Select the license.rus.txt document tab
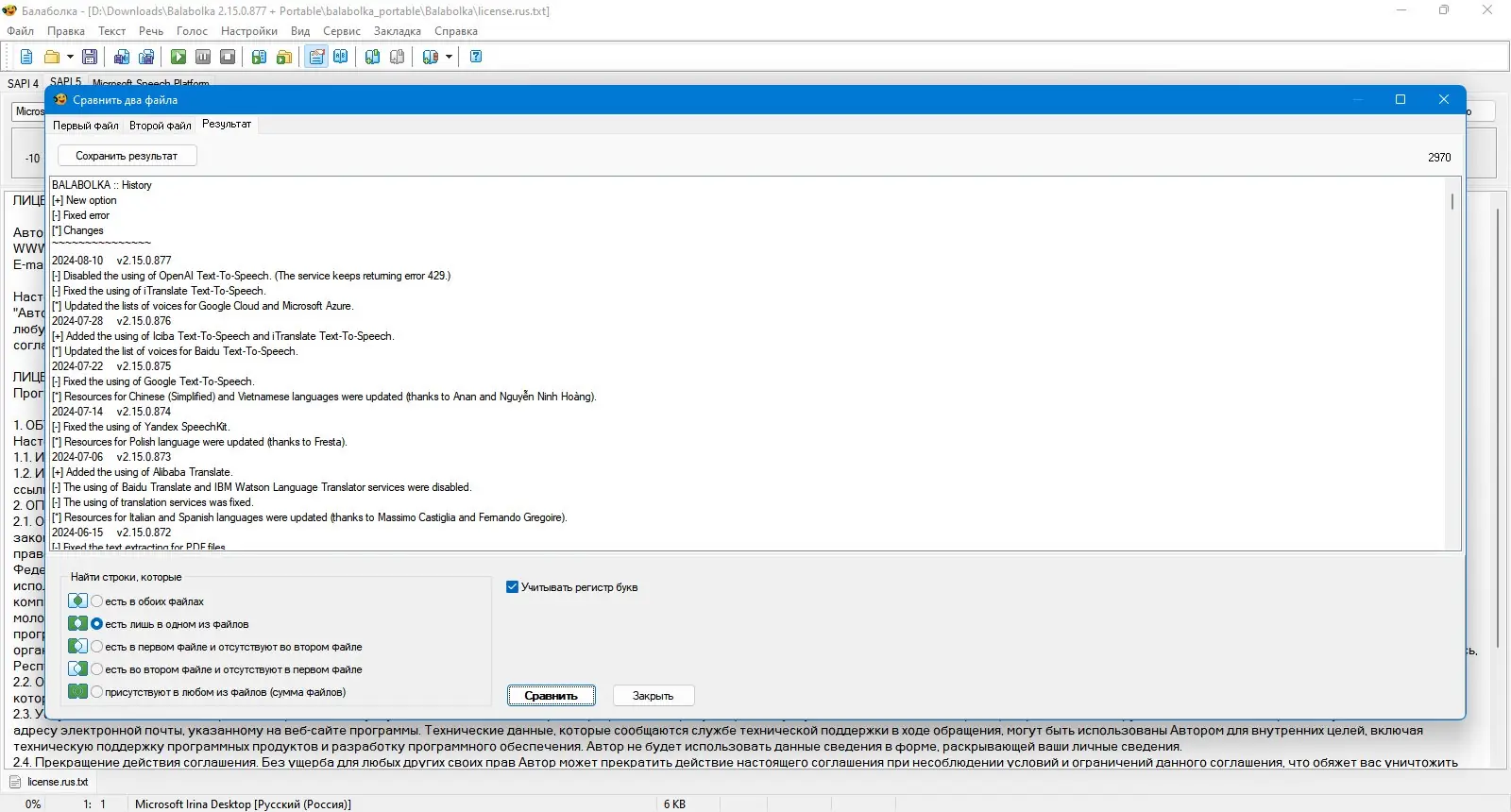The width and height of the screenshot is (1511, 812). [x=49, y=782]
